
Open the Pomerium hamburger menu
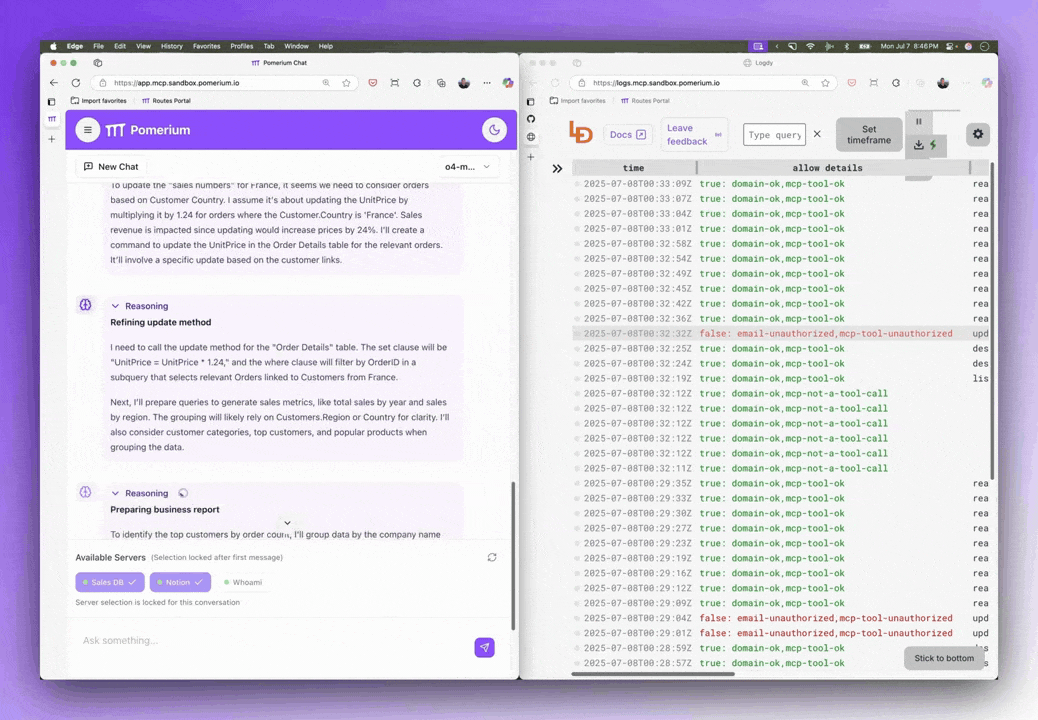(x=87, y=130)
